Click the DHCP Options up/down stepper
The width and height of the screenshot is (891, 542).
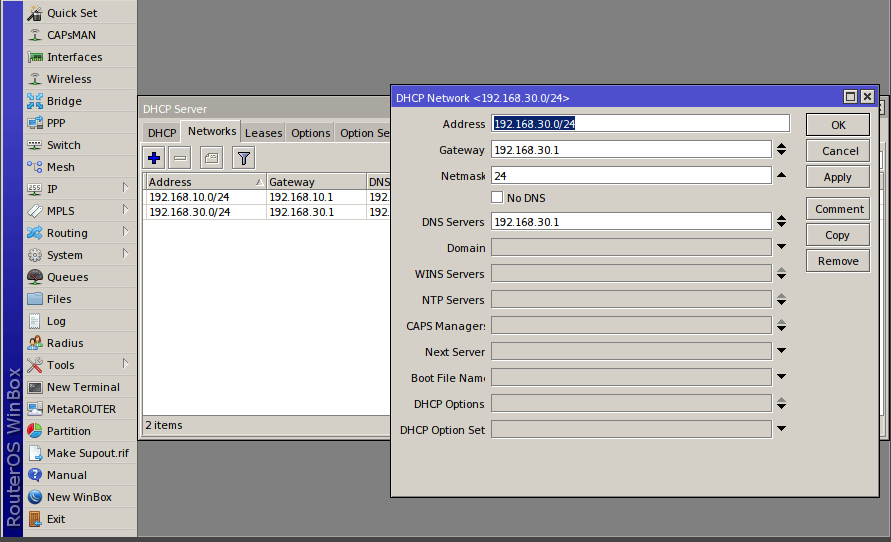tap(781, 403)
